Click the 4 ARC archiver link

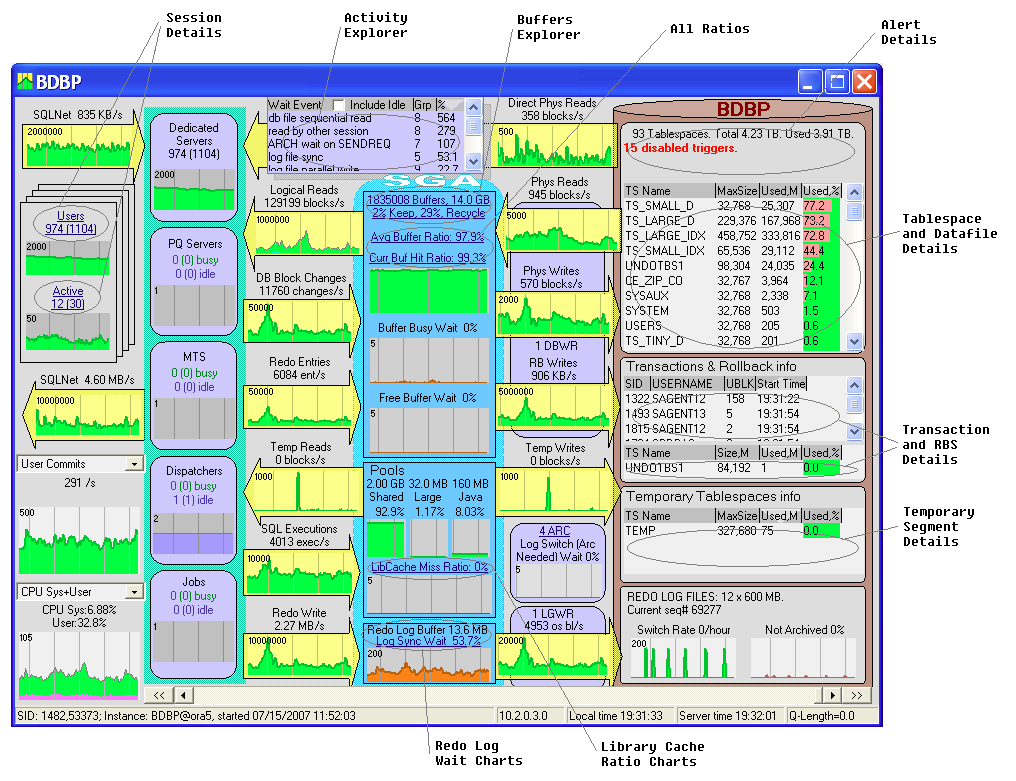point(556,530)
